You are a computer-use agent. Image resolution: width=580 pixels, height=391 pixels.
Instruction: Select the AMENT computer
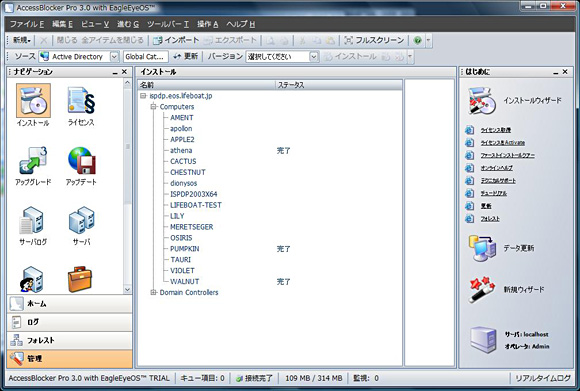pos(182,118)
